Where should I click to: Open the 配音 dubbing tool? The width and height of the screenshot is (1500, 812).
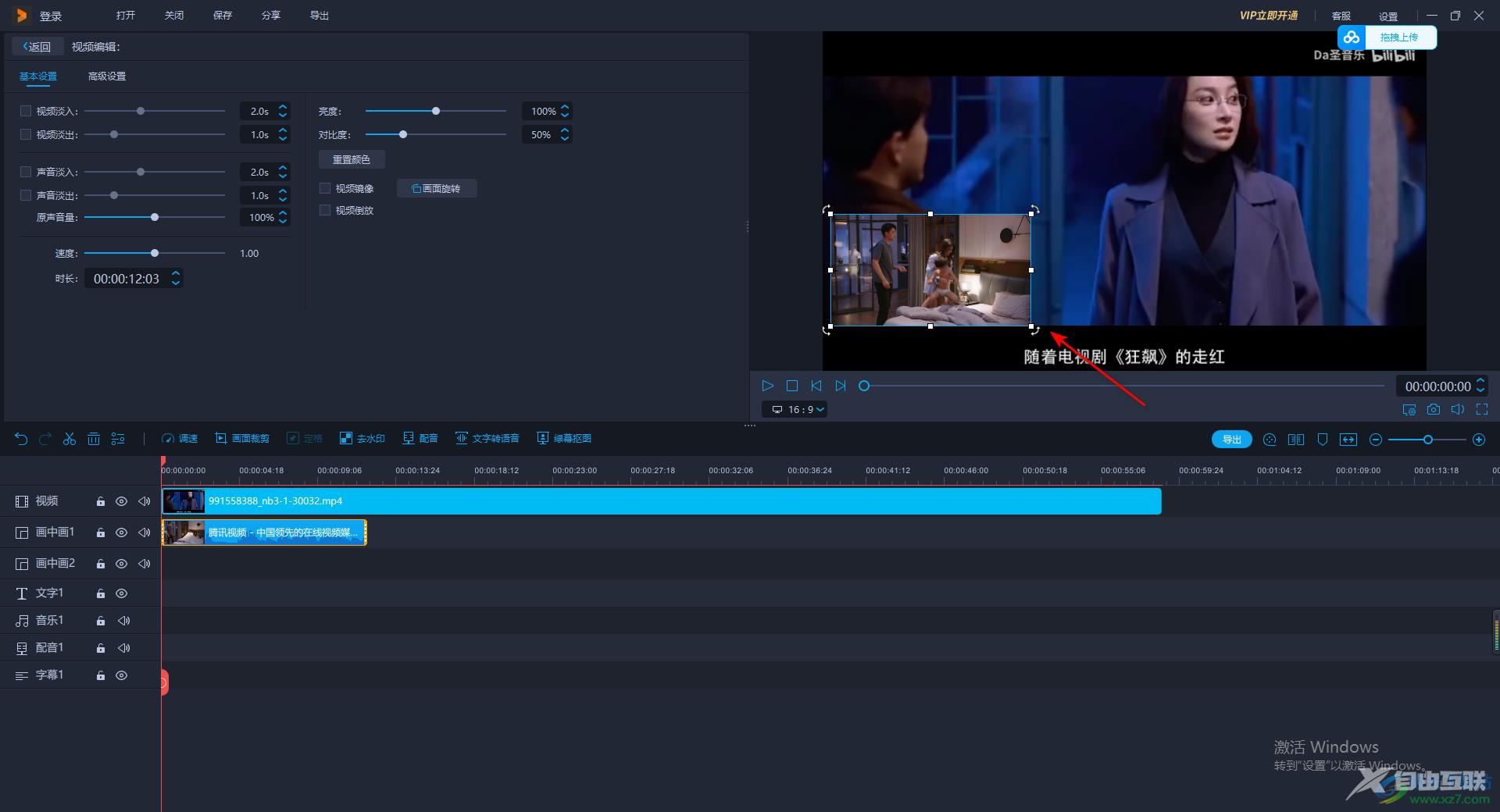coord(420,439)
